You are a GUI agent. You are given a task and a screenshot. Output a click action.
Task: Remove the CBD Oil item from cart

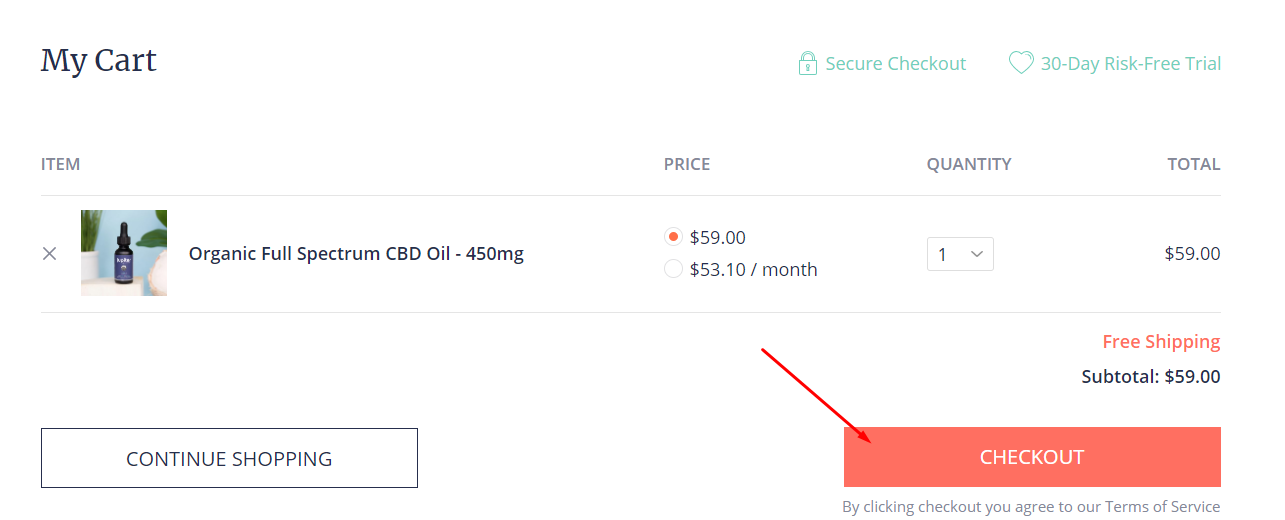(x=50, y=254)
